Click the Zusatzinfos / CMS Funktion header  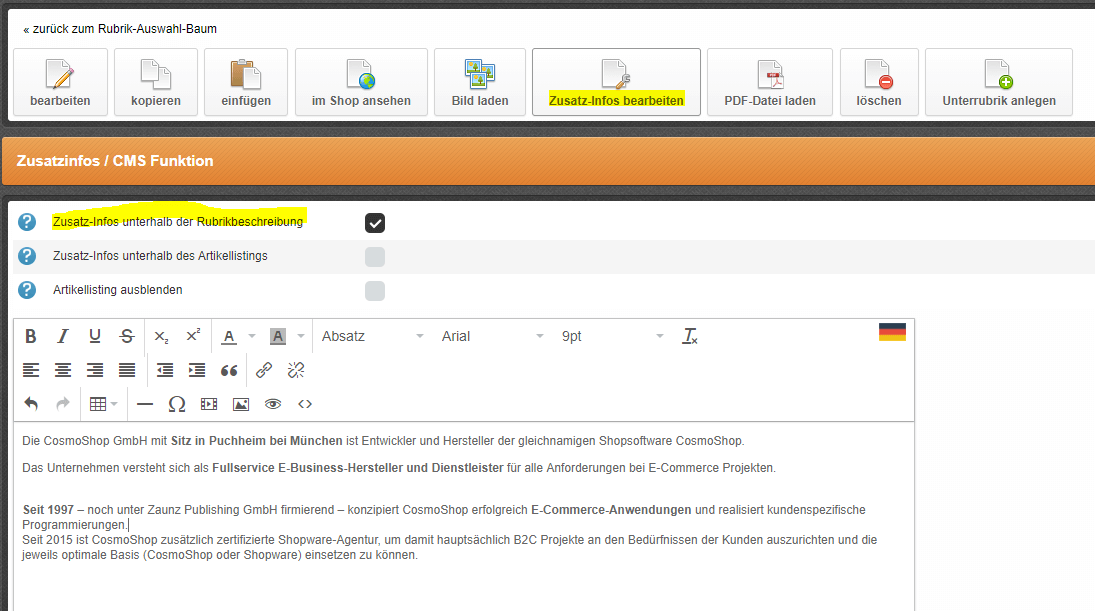(115, 161)
